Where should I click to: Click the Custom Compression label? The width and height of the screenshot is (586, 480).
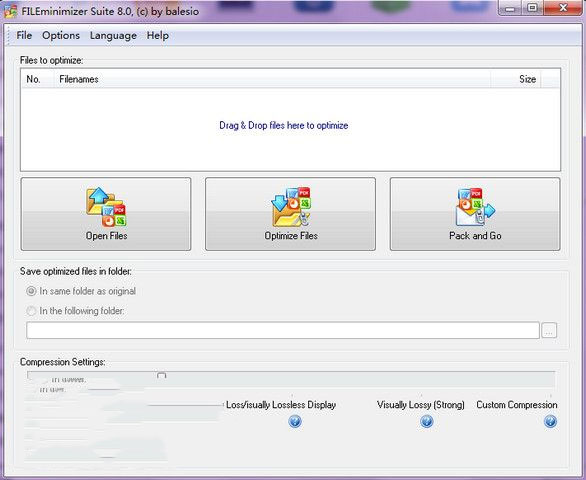click(x=516, y=405)
